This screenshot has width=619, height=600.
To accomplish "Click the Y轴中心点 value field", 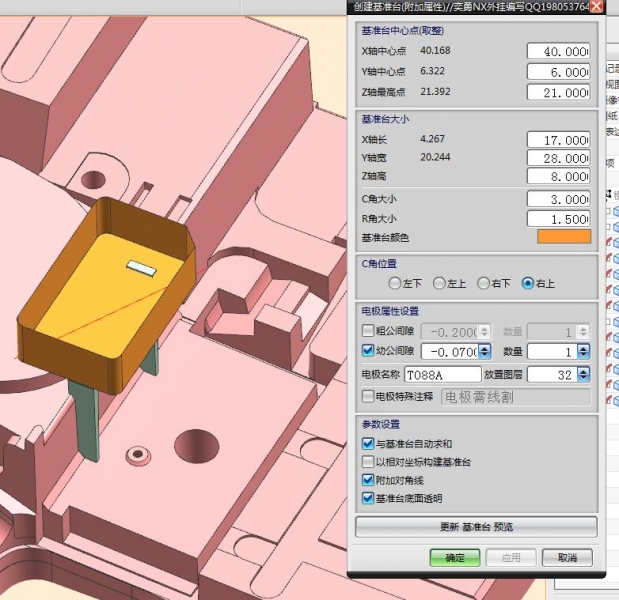I will coord(559,72).
